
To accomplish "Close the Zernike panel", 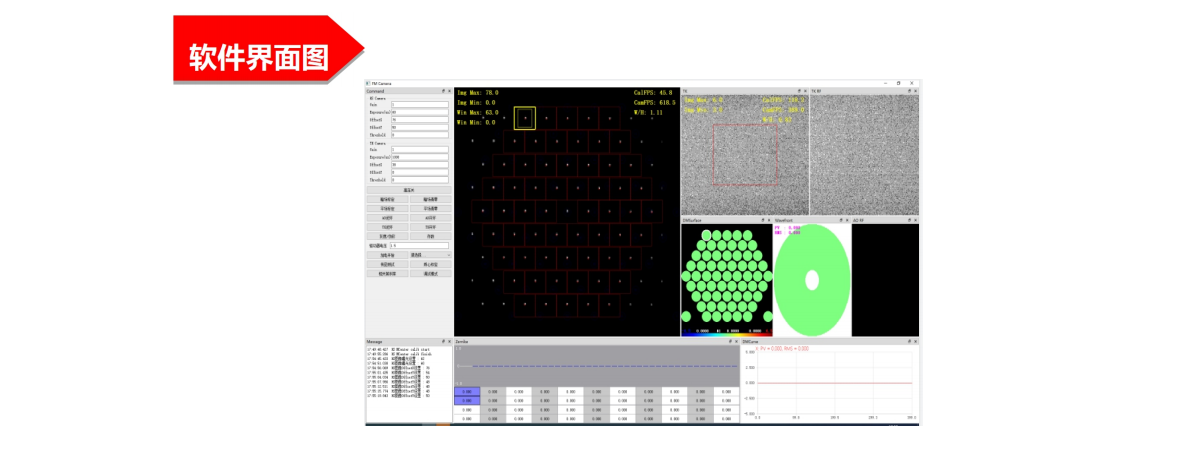I will point(736,342).
